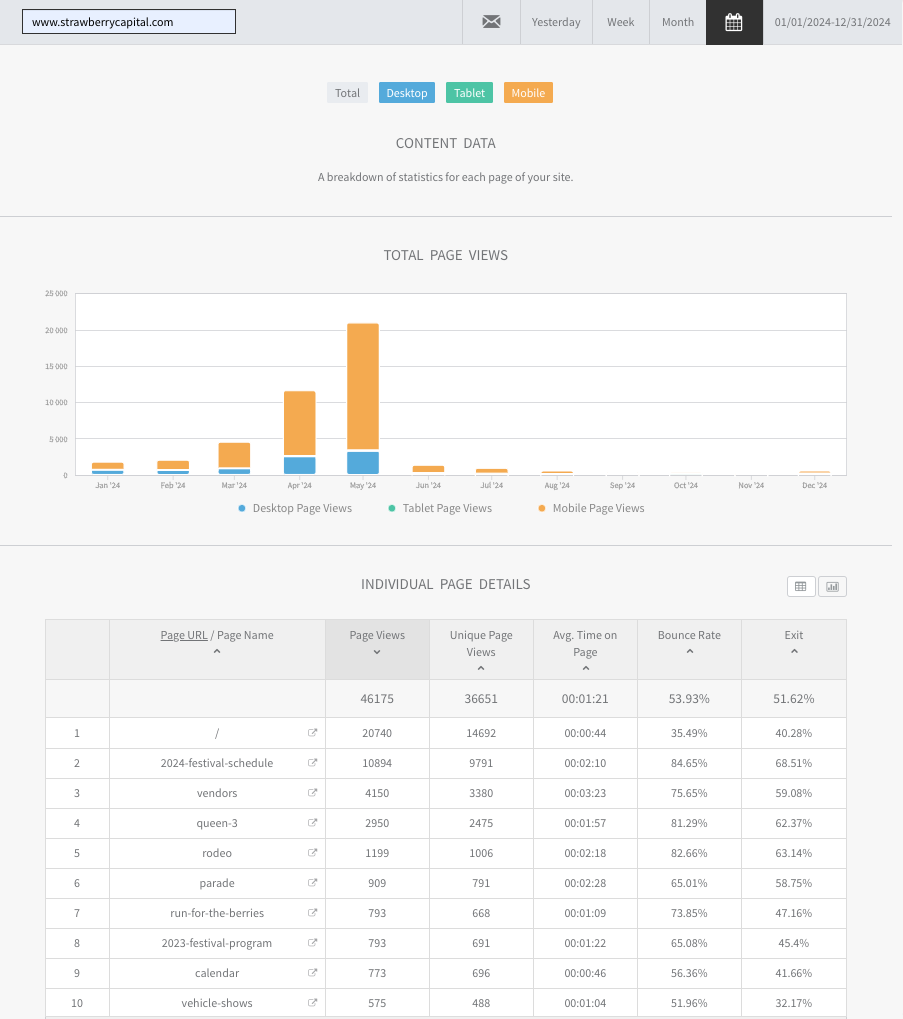Switch to bar chart view icon

tap(832, 586)
